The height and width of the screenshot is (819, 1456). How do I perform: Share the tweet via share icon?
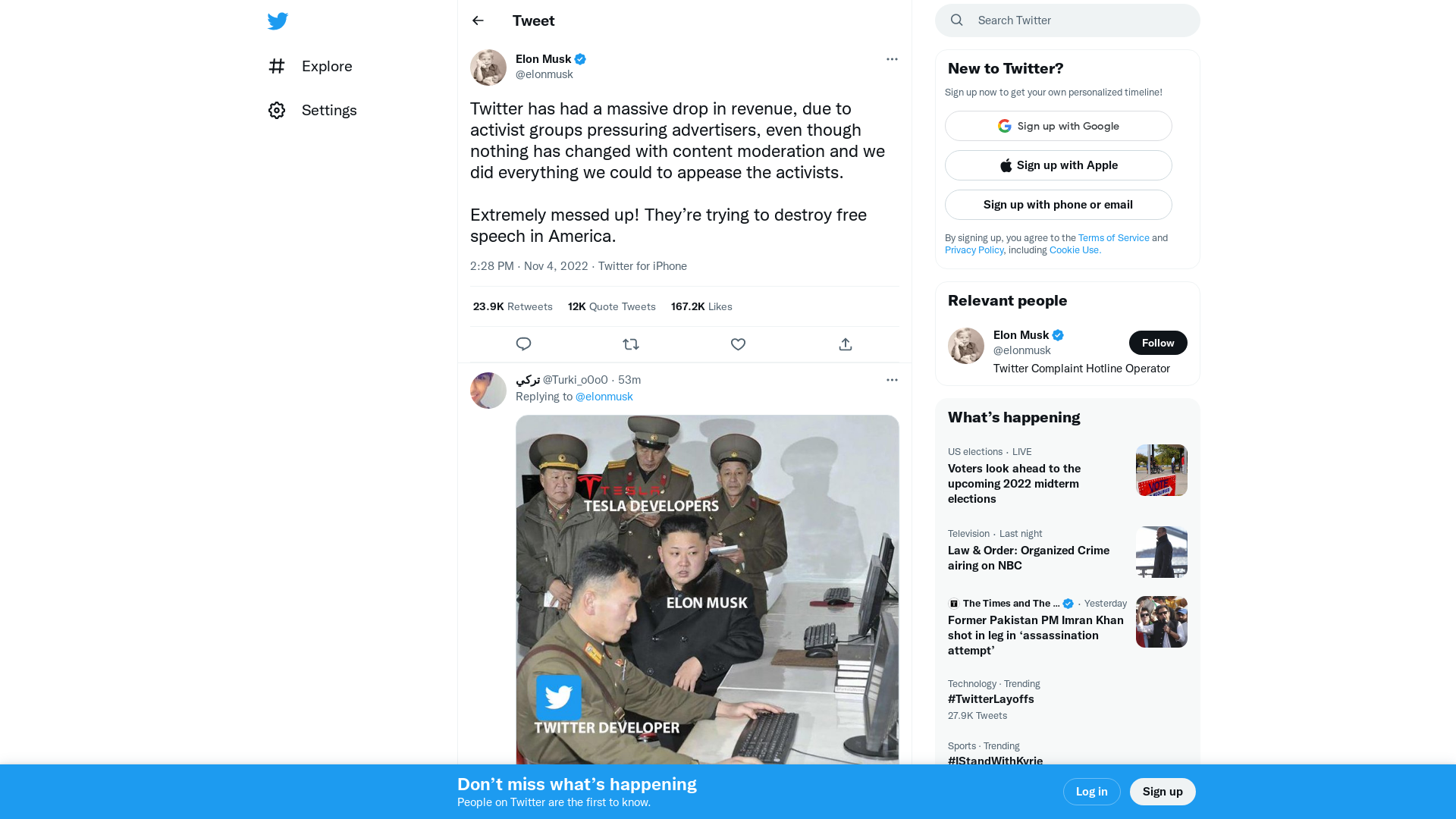click(846, 344)
